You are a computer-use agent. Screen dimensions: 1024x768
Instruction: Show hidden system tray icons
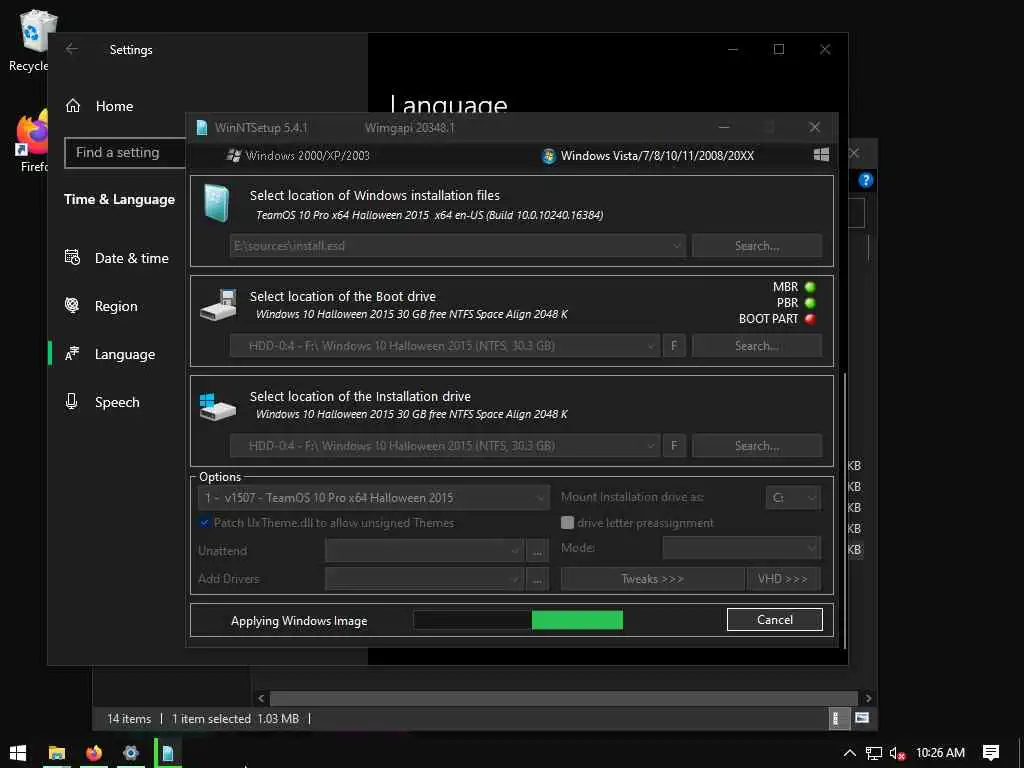click(x=850, y=753)
